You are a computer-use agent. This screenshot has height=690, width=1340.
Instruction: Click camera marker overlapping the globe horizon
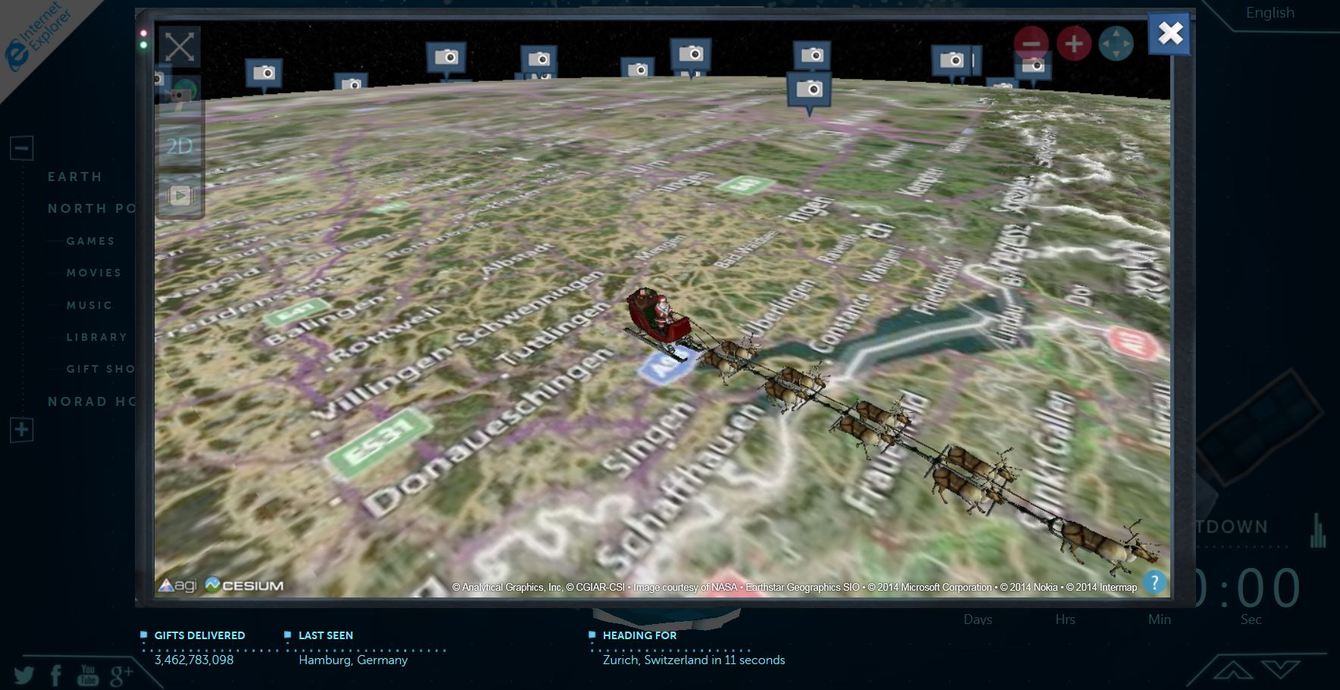point(809,91)
